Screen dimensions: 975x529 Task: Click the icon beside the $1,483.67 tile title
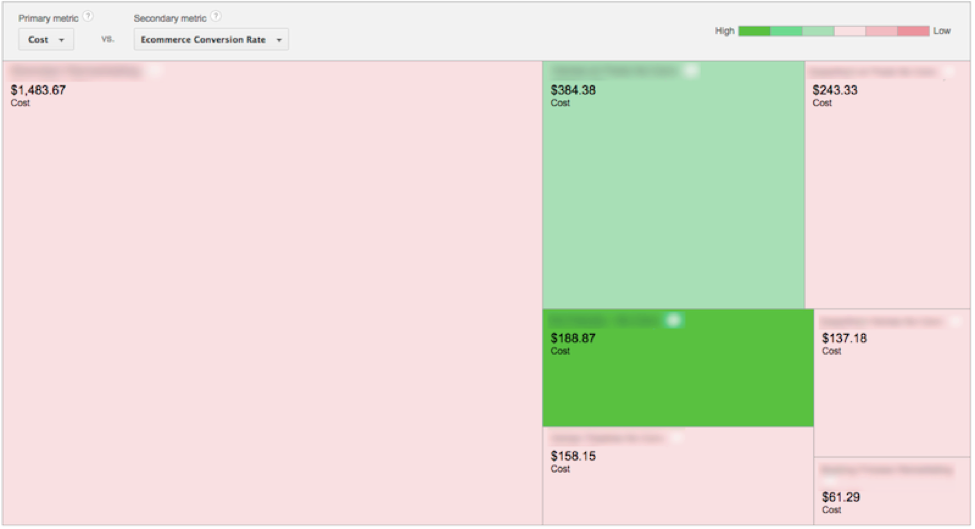[x=154, y=71]
